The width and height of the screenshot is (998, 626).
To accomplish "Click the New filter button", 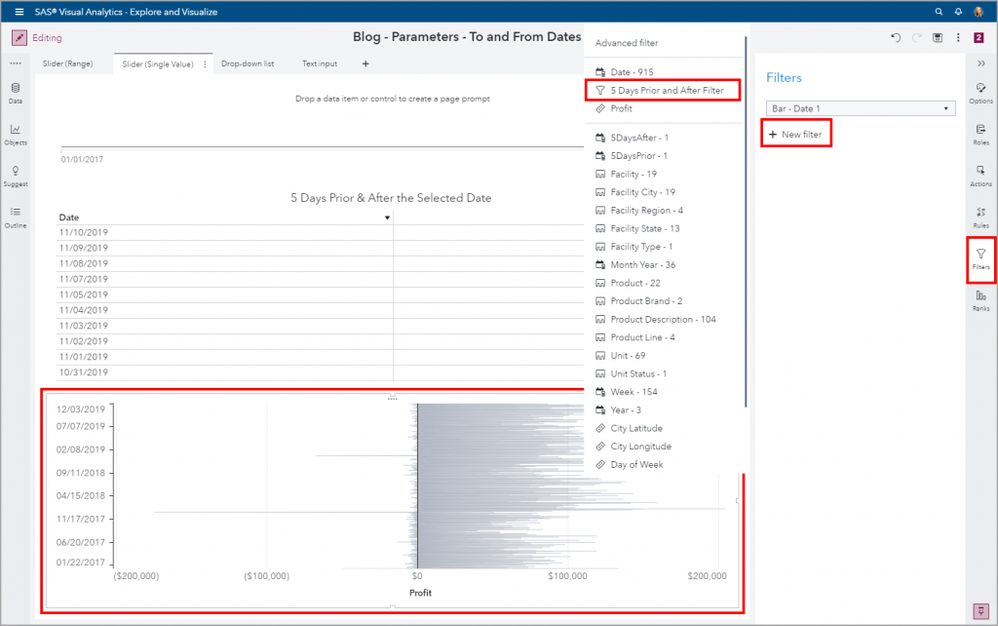I will coord(796,134).
